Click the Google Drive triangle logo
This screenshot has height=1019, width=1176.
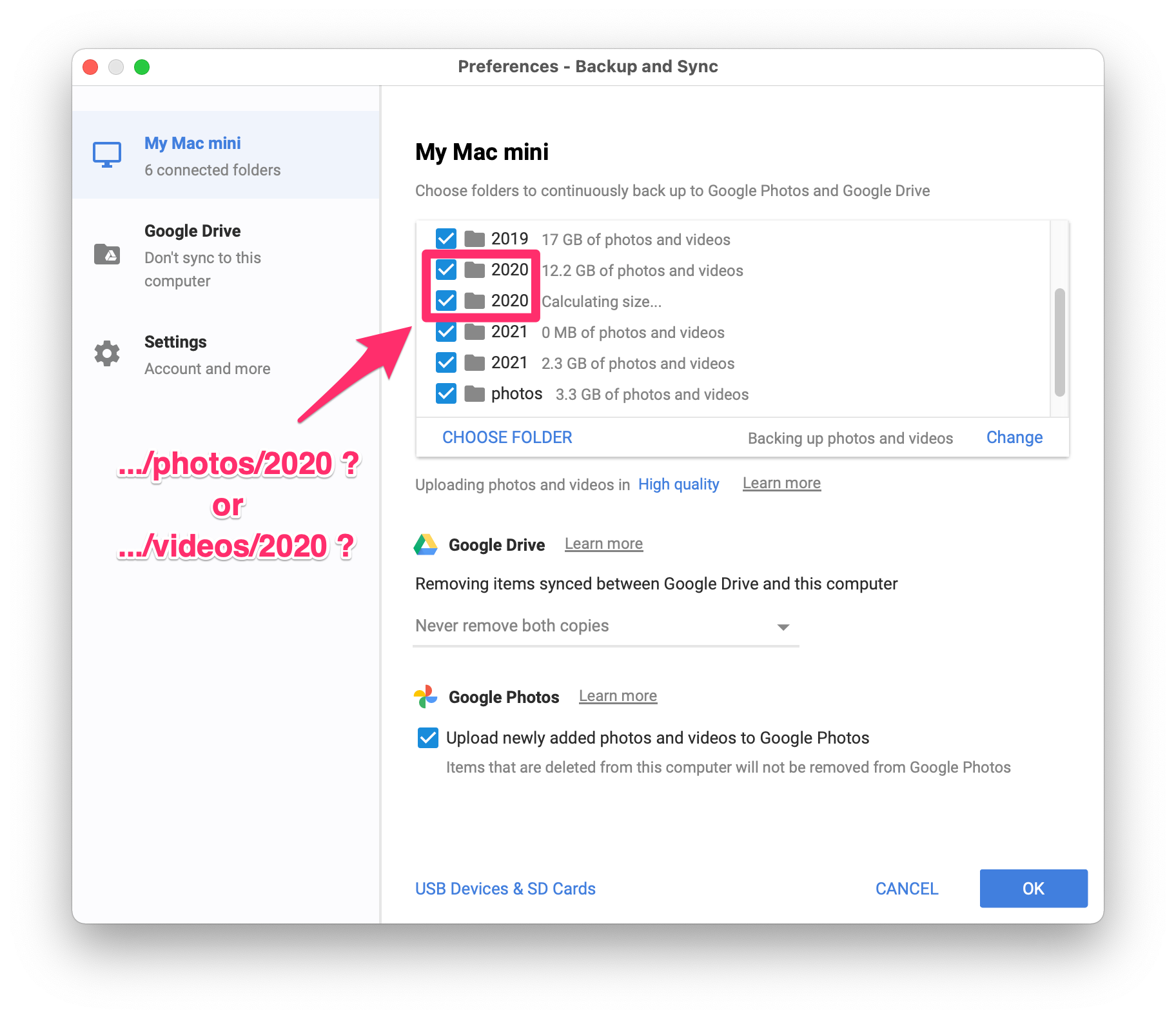click(426, 545)
